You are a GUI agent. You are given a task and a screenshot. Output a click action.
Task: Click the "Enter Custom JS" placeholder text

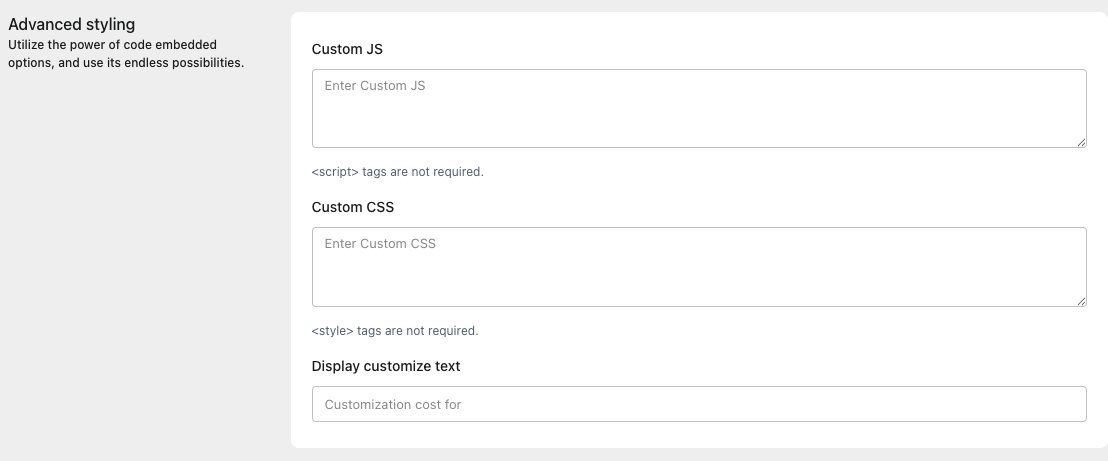(375, 86)
